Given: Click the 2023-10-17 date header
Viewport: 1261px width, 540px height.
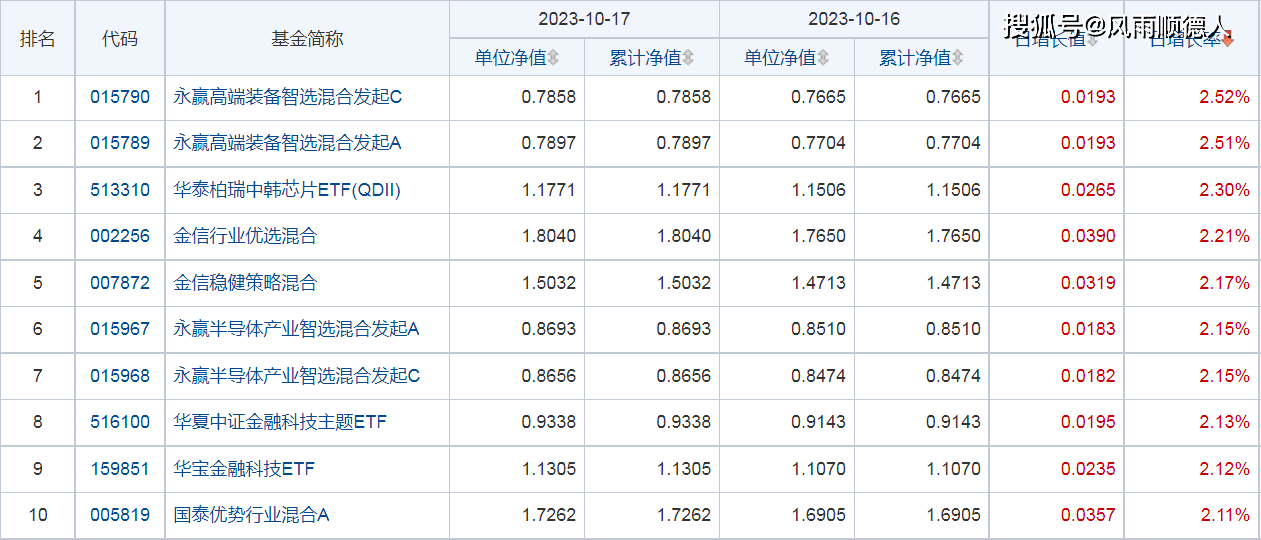Looking at the screenshot, I should tap(584, 19).
